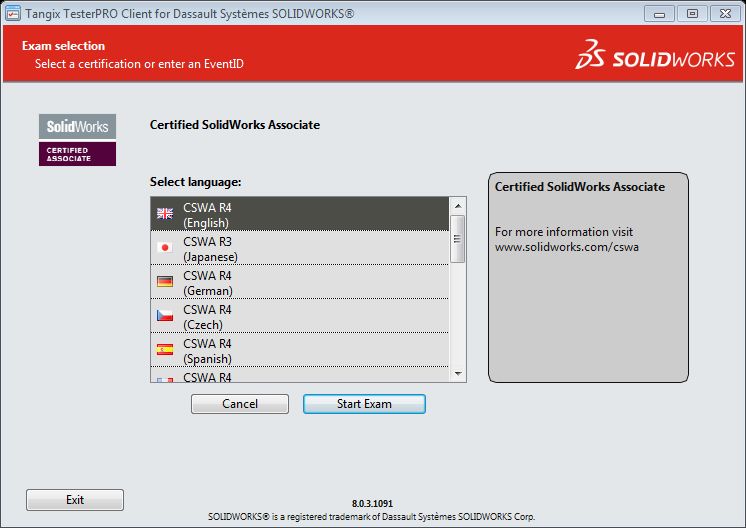Click the language list scrollbar thumb

(x=458, y=239)
